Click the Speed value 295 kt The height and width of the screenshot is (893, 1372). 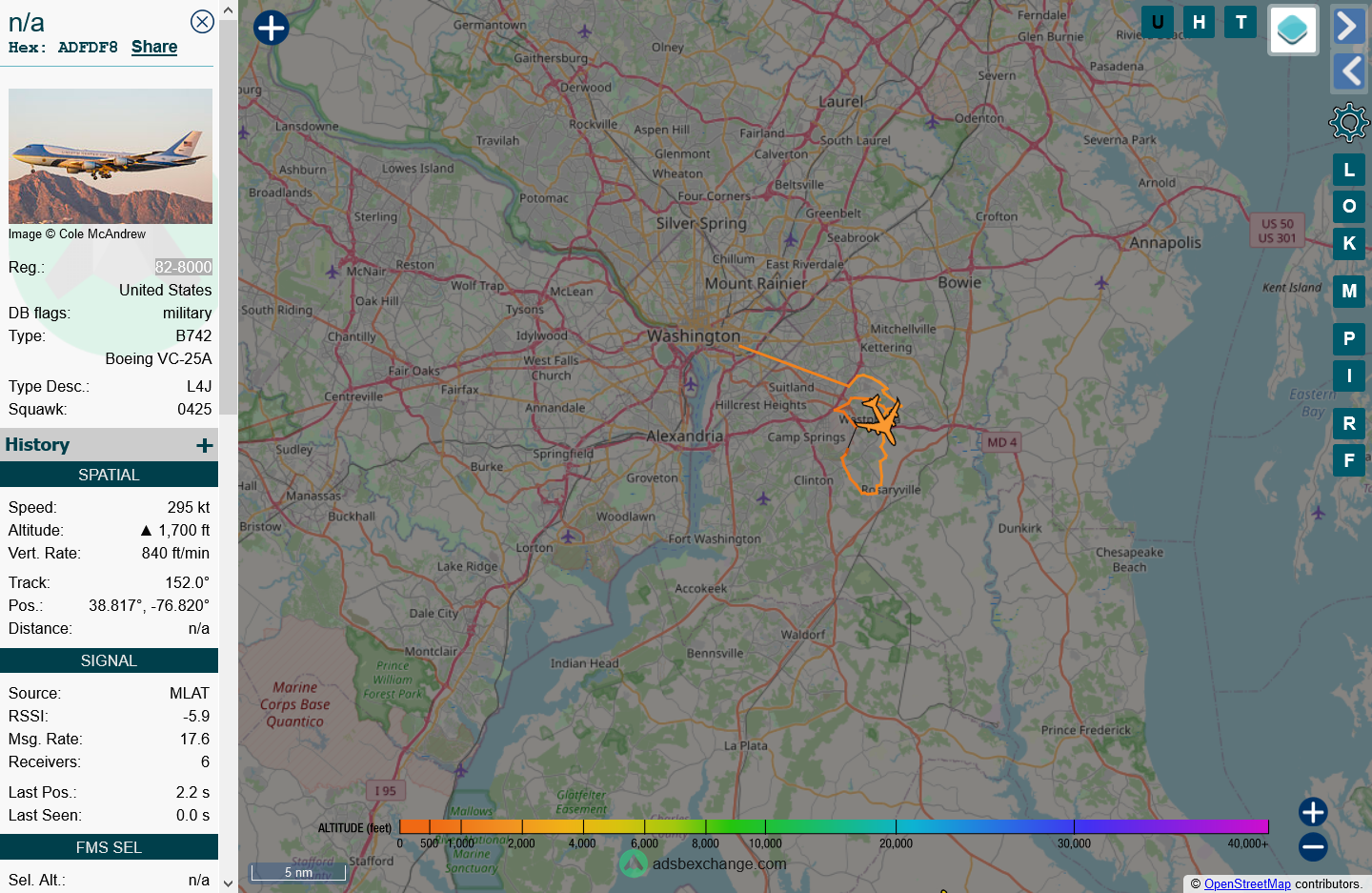[189, 507]
